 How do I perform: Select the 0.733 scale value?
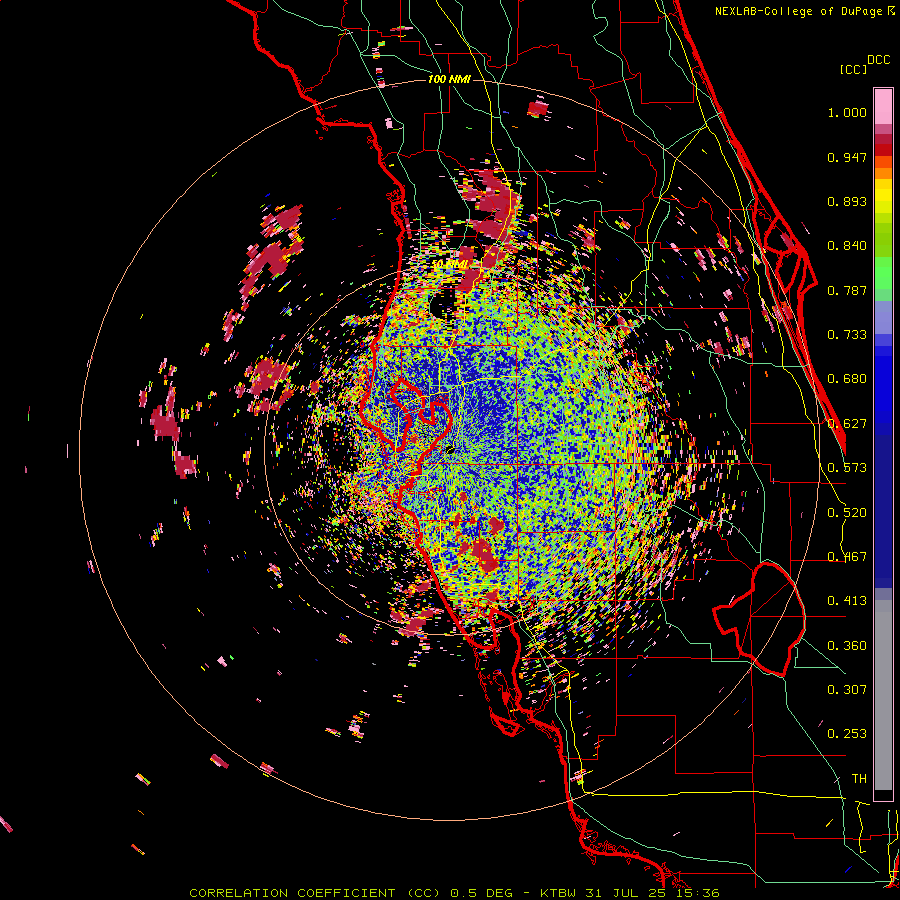tap(847, 335)
